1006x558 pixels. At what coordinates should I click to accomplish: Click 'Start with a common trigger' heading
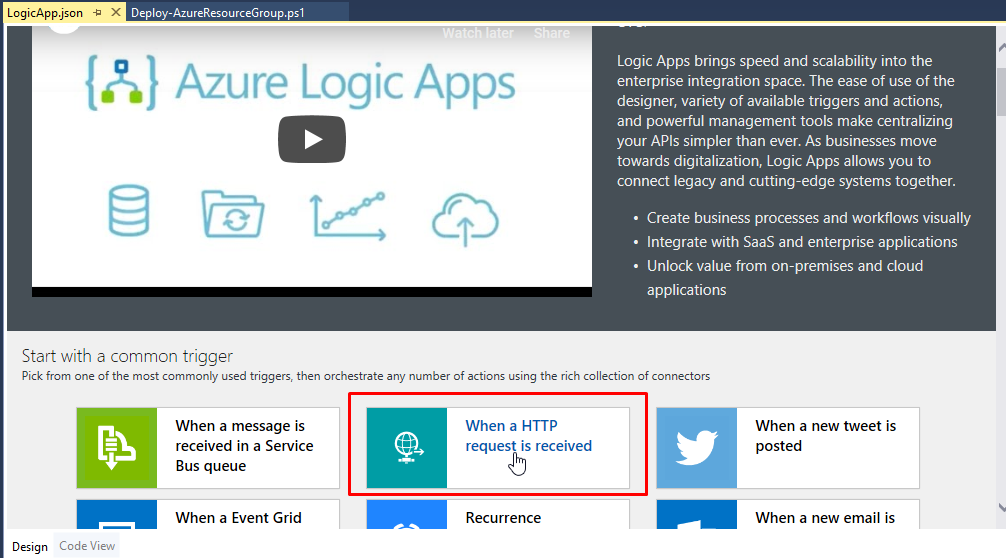click(127, 356)
